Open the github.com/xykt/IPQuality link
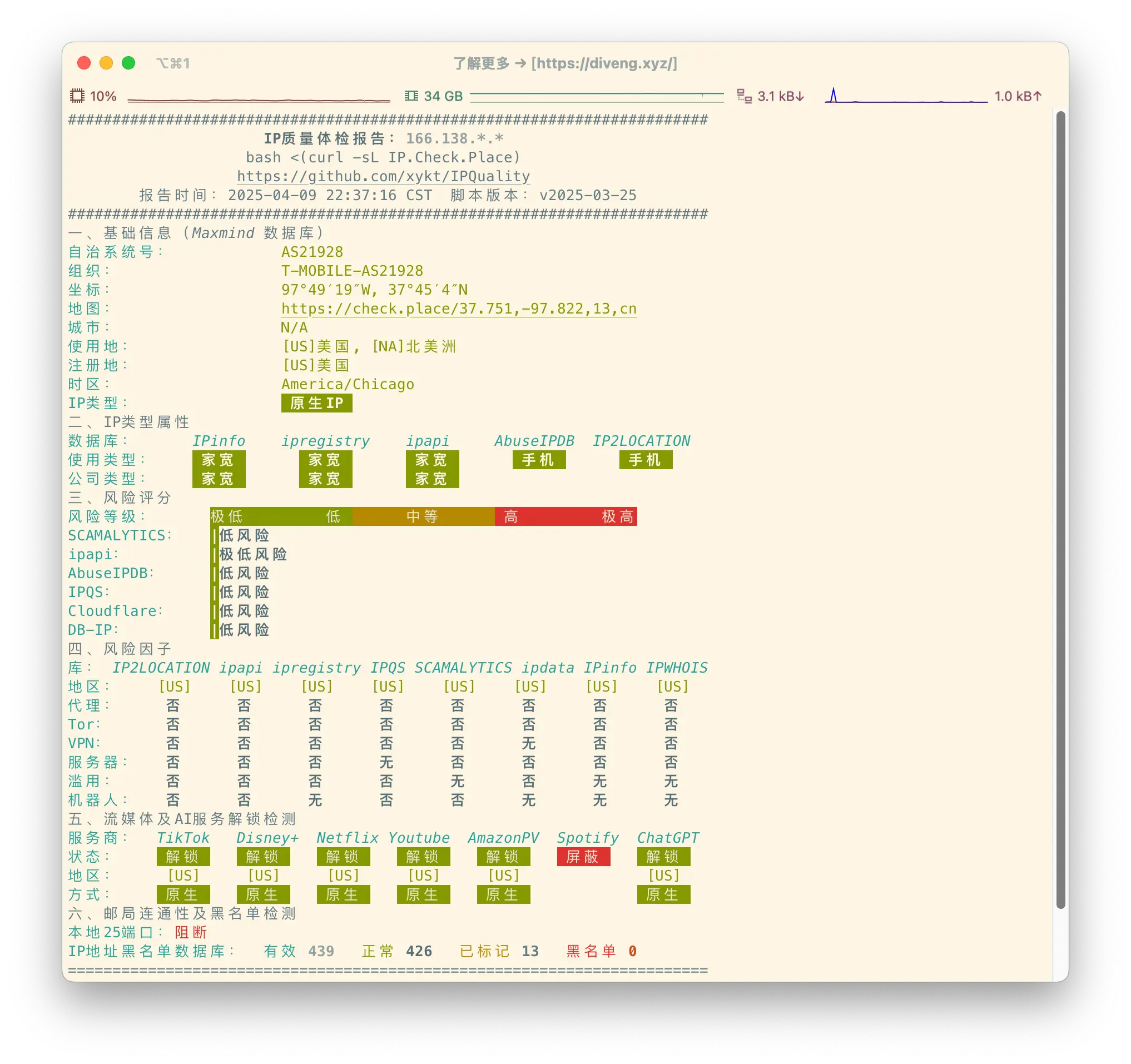The image size is (1131, 1064). pyautogui.click(x=384, y=176)
